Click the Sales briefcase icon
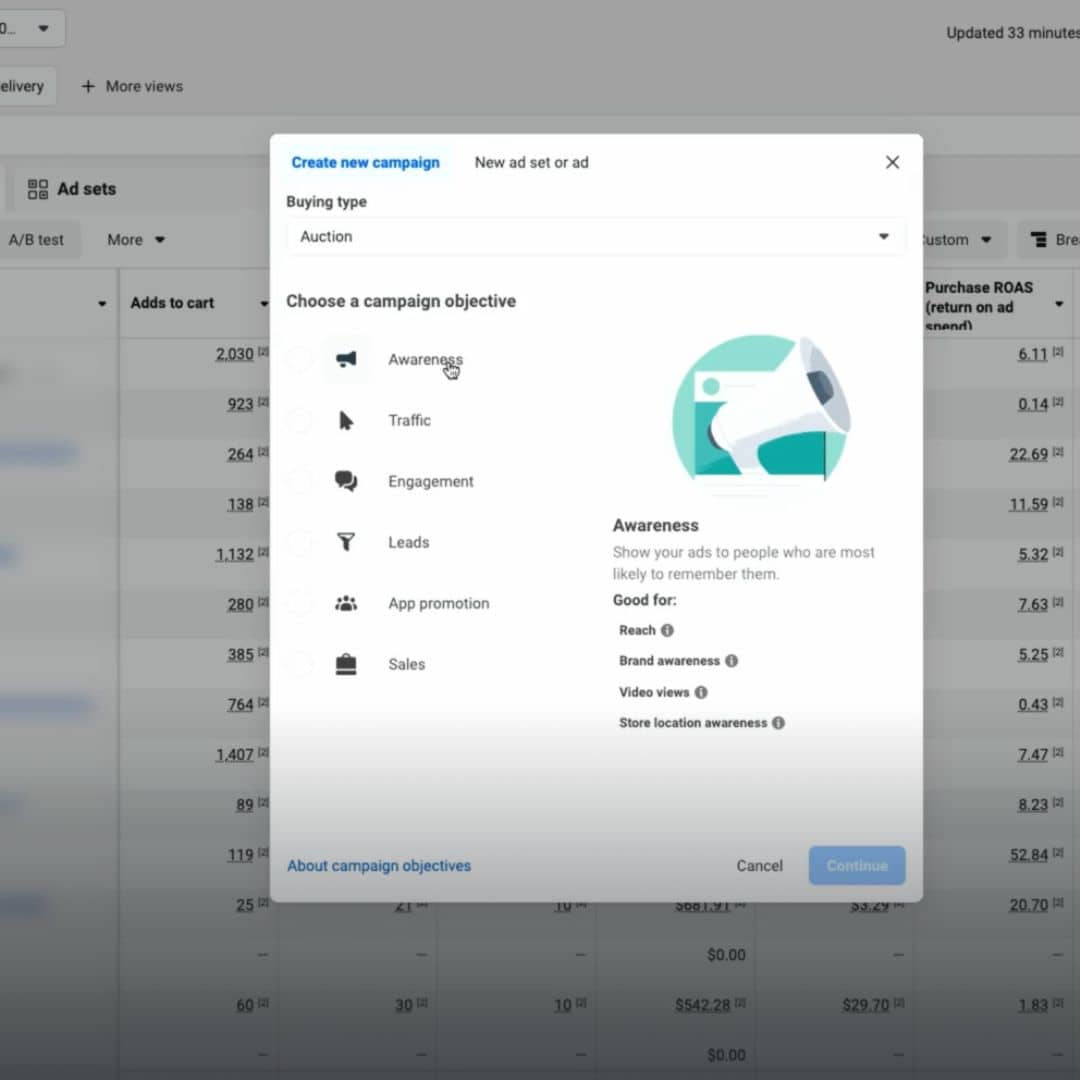 (x=346, y=665)
